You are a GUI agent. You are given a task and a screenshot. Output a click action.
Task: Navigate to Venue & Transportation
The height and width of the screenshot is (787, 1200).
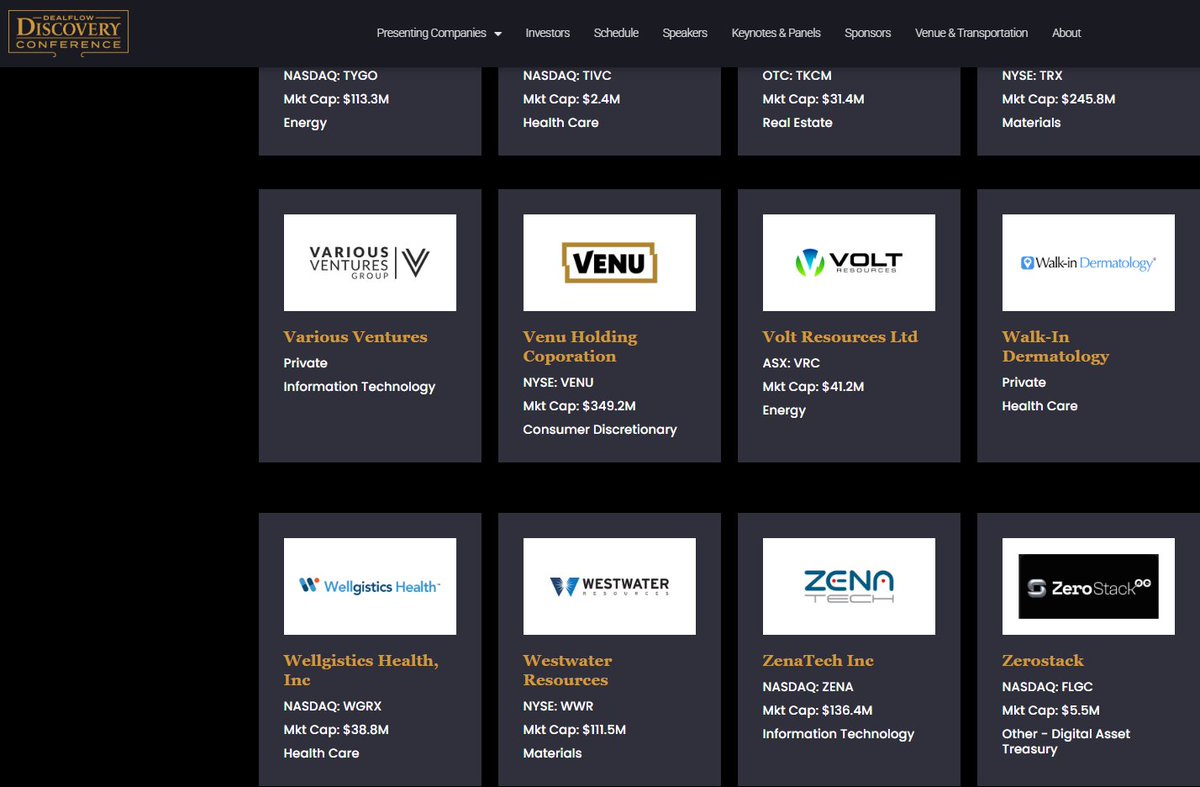[x=971, y=33]
